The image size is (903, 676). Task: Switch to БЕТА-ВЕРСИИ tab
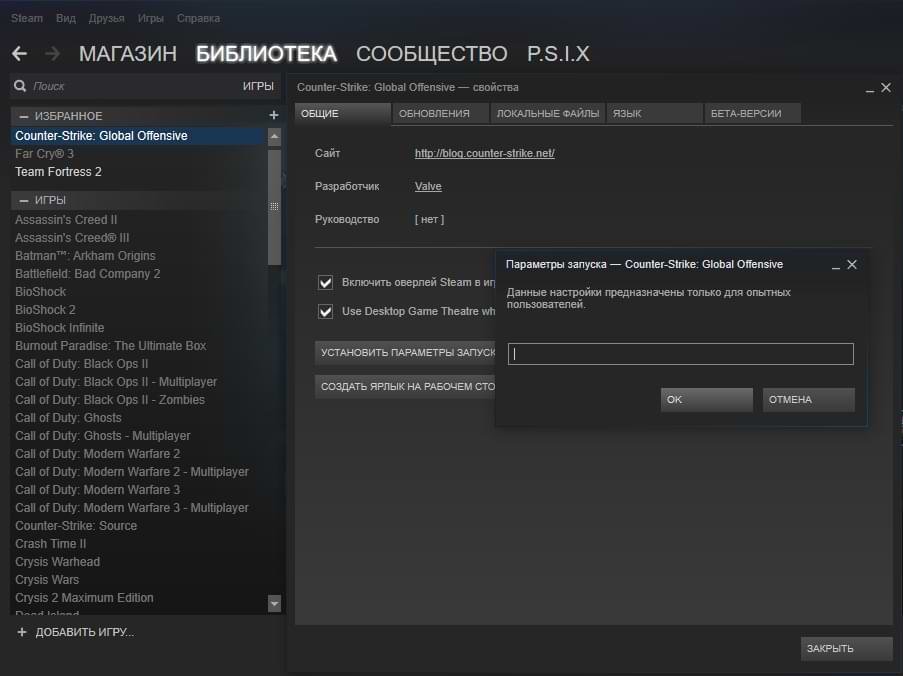pyautogui.click(x=752, y=113)
